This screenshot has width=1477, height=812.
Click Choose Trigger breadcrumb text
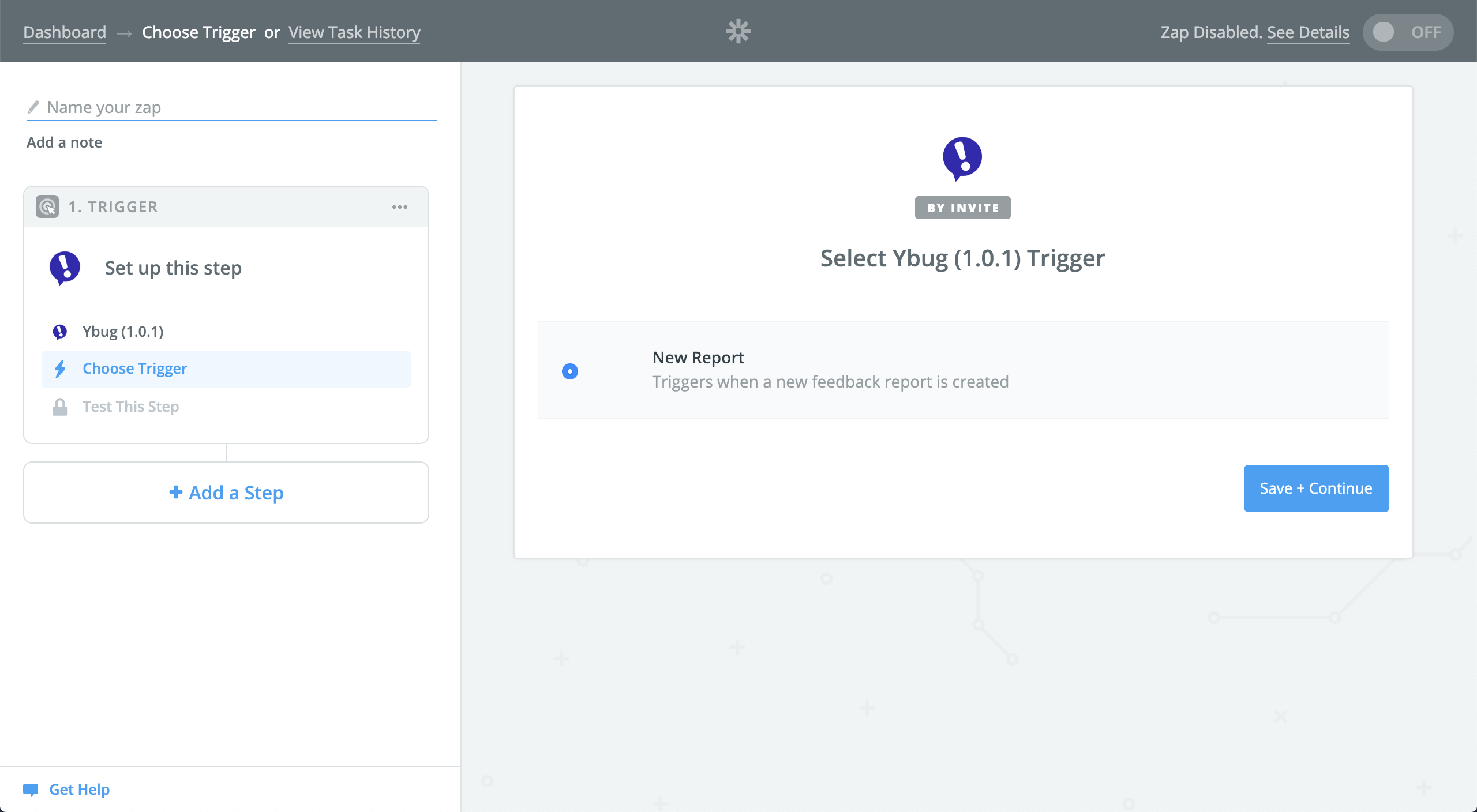click(x=198, y=32)
